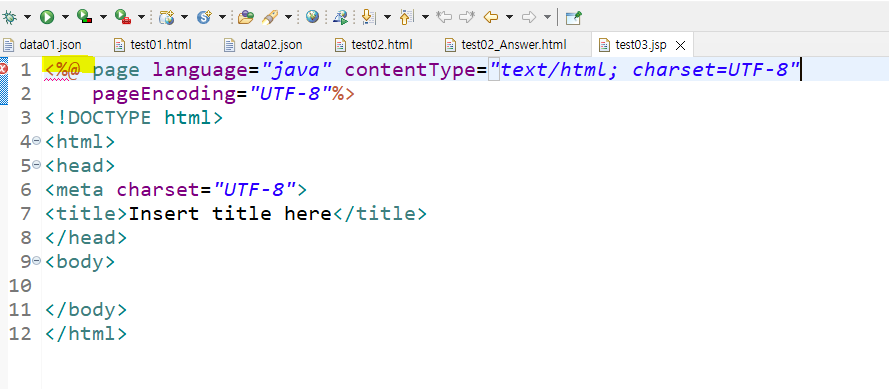Click the Run External Tools icon
The image size is (889, 389).
[x=122, y=17]
